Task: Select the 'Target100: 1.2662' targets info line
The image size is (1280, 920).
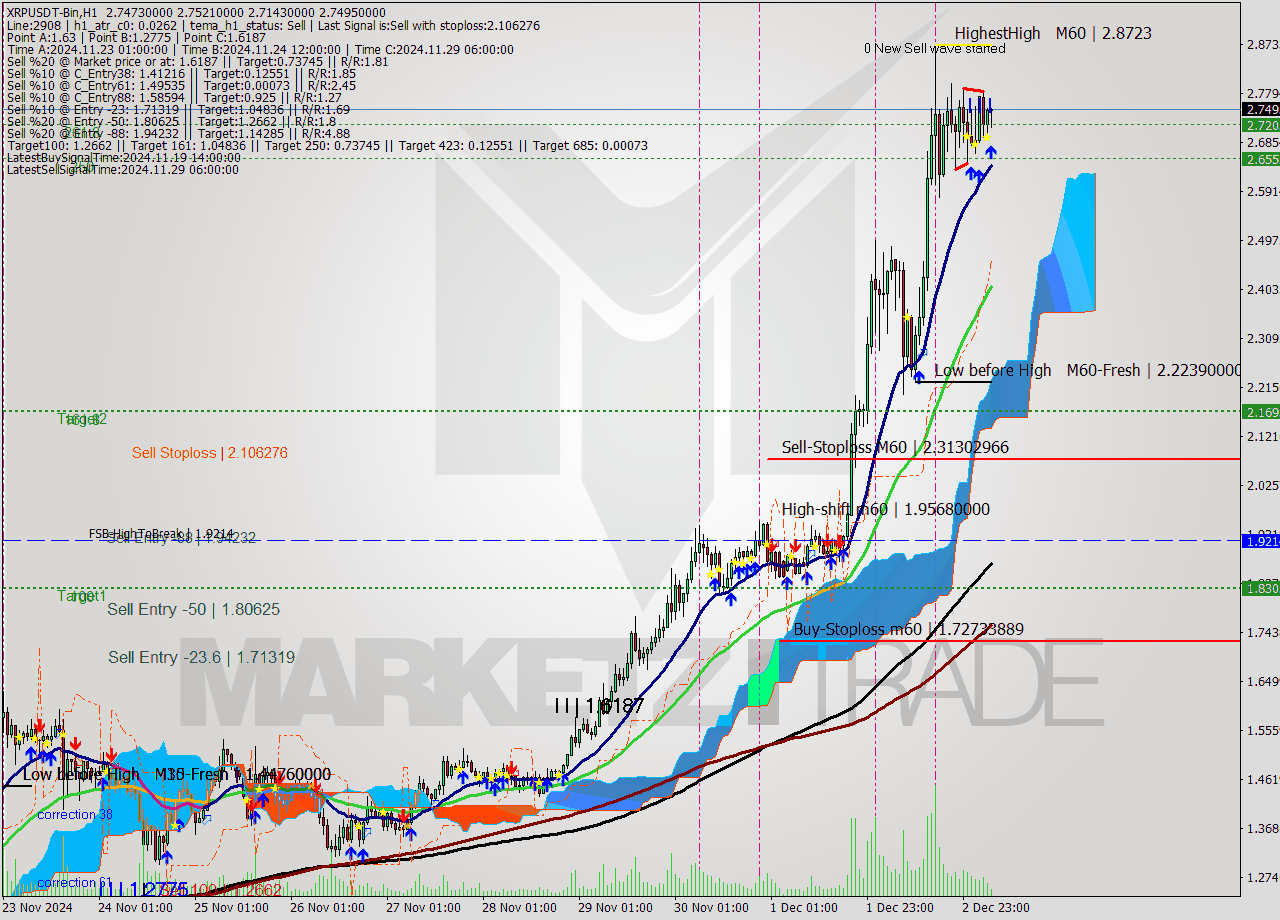Action: coord(327,146)
